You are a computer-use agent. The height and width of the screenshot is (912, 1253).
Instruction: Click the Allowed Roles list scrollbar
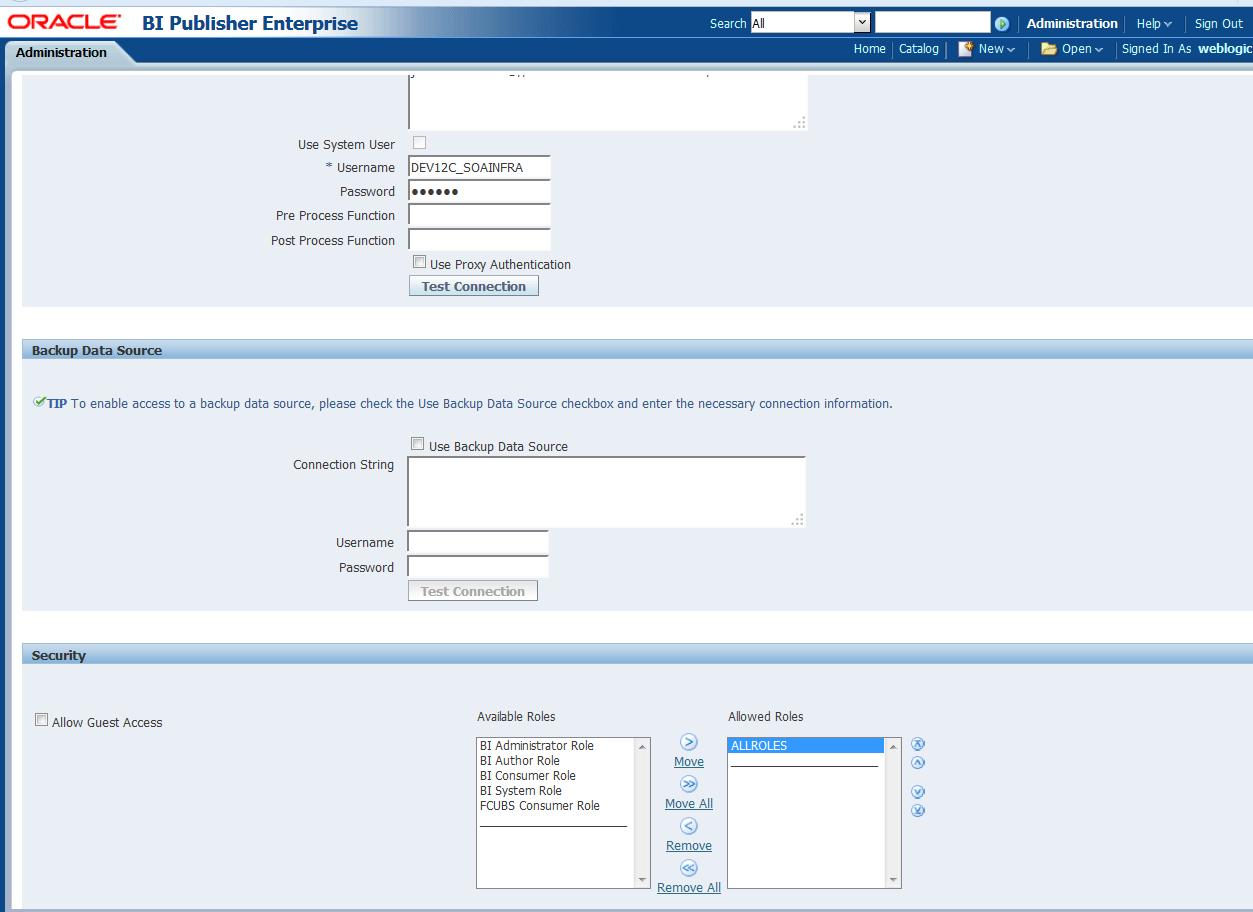point(893,813)
